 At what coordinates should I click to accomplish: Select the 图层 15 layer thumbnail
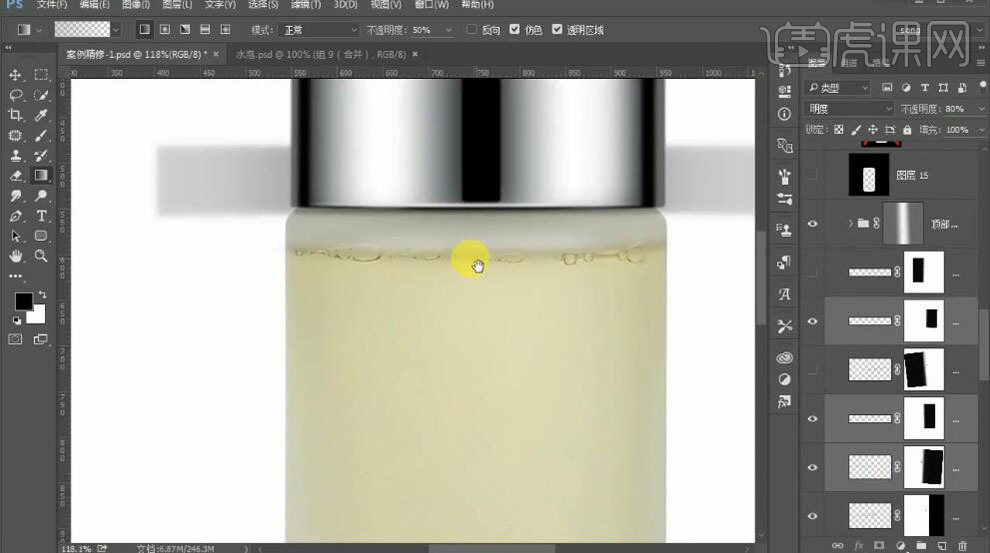click(x=869, y=175)
